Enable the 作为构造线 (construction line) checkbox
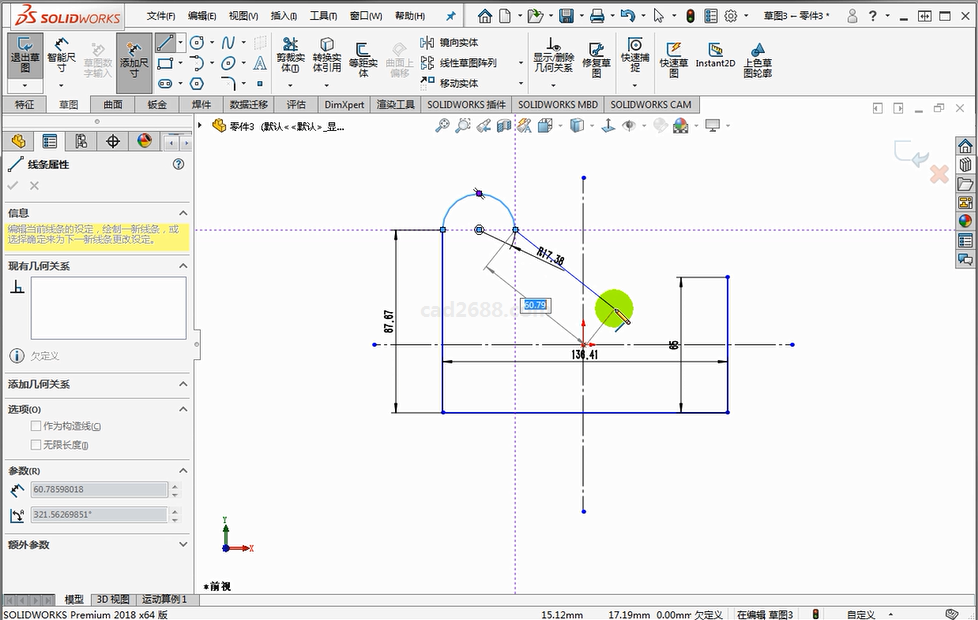The height and width of the screenshot is (620, 978). pyautogui.click(x=37, y=426)
